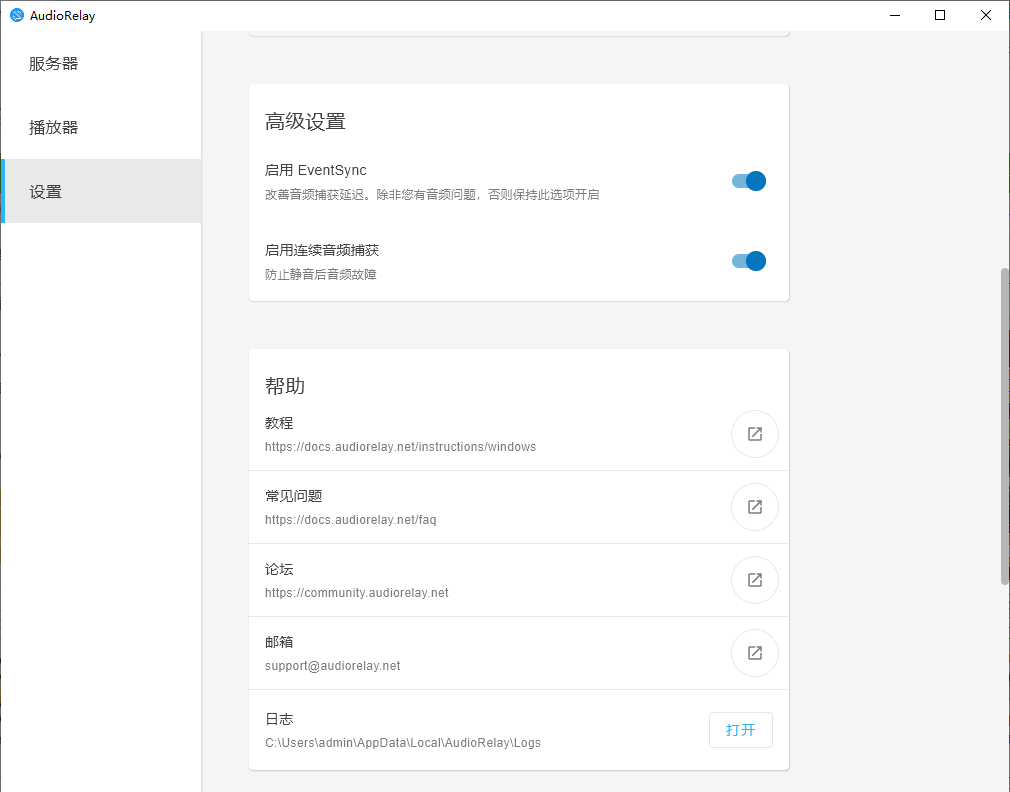Open the 论坛 forum external link icon
The height and width of the screenshot is (792, 1010).
pyautogui.click(x=754, y=580)
